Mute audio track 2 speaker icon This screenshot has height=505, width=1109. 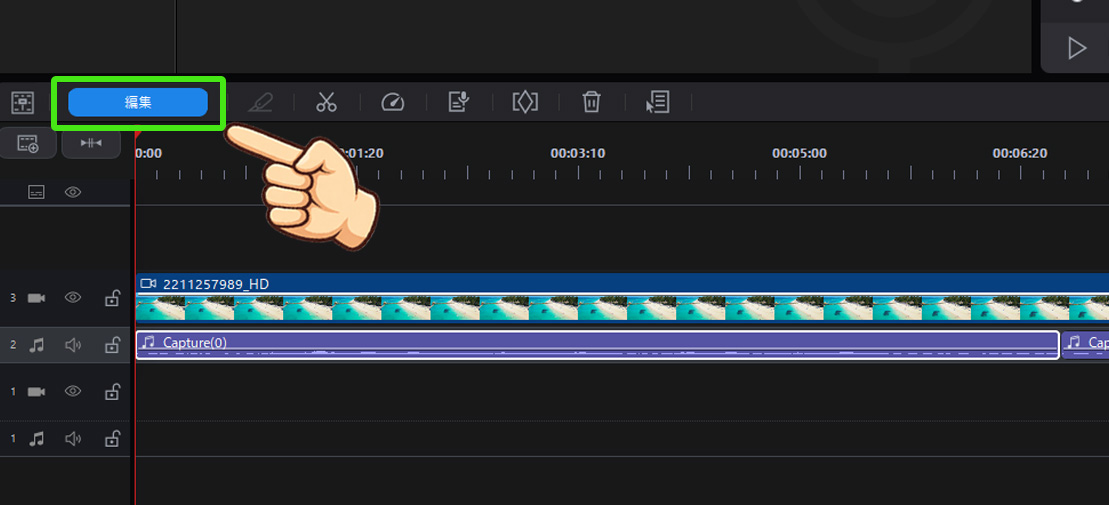[x=73, y=345]
